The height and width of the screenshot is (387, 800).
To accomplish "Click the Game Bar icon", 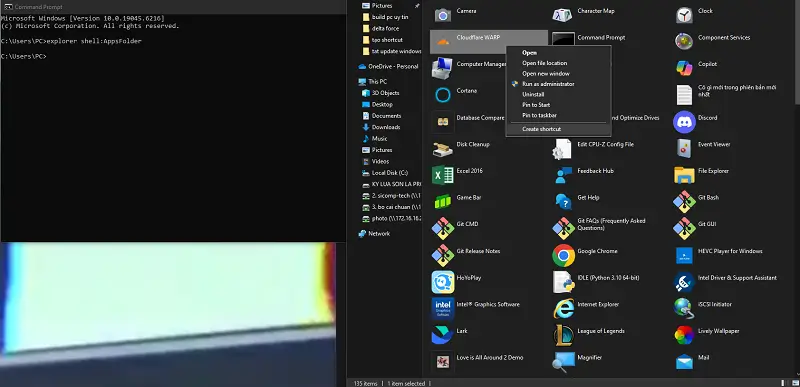I will point(442,201).
